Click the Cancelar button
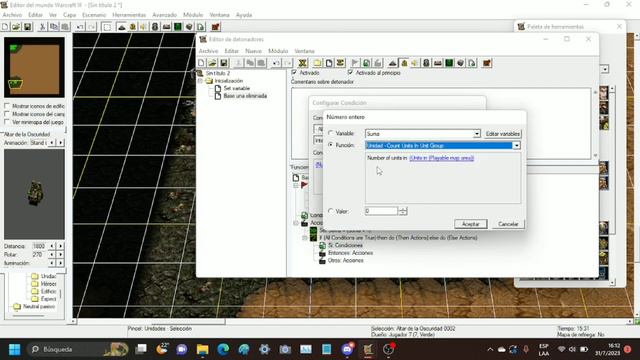Screen dimensions: 640x360 [x=508, y=224]
